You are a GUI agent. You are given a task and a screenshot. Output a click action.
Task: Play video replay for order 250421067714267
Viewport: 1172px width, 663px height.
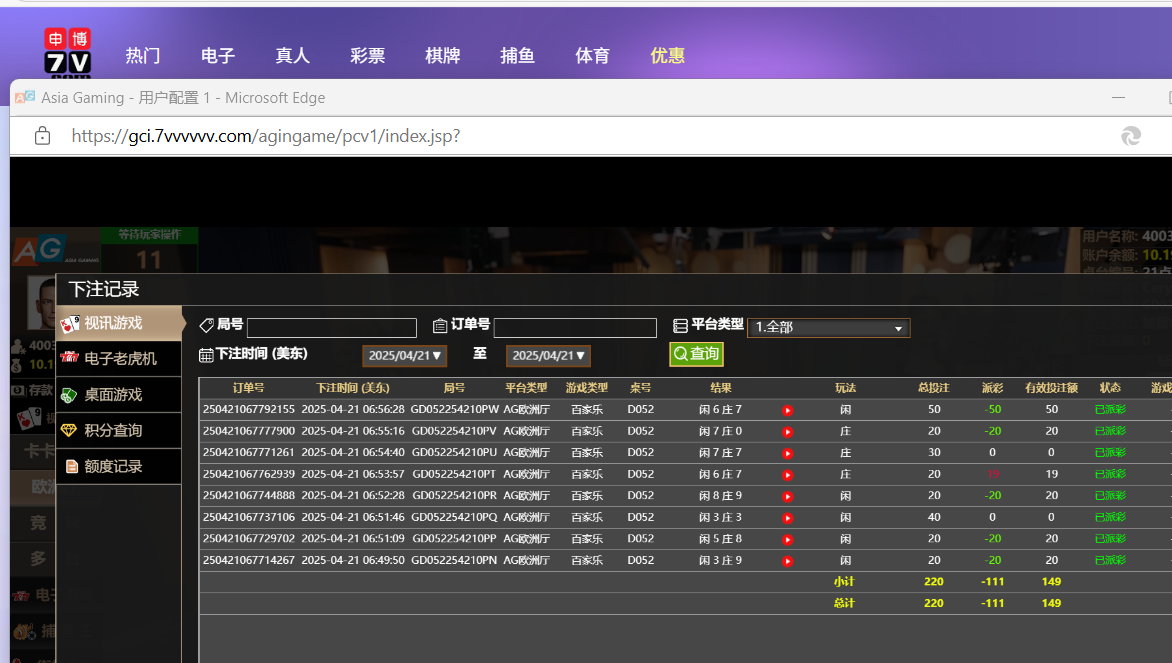tap(787, 561)
